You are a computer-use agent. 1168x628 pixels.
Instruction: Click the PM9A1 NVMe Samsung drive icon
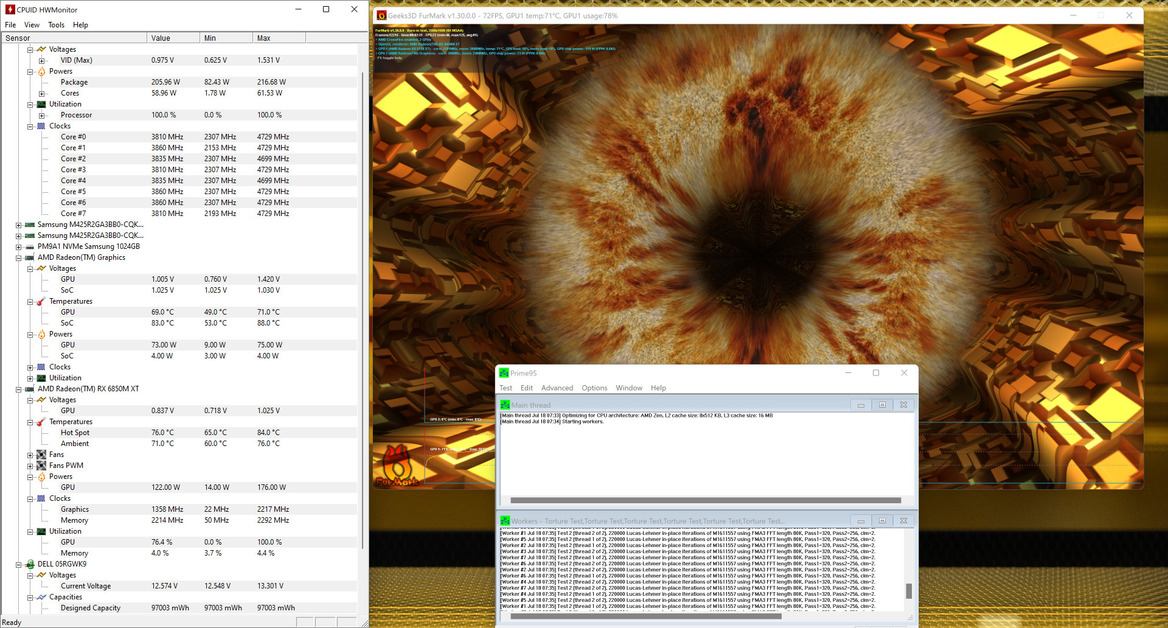click(30, 247)
